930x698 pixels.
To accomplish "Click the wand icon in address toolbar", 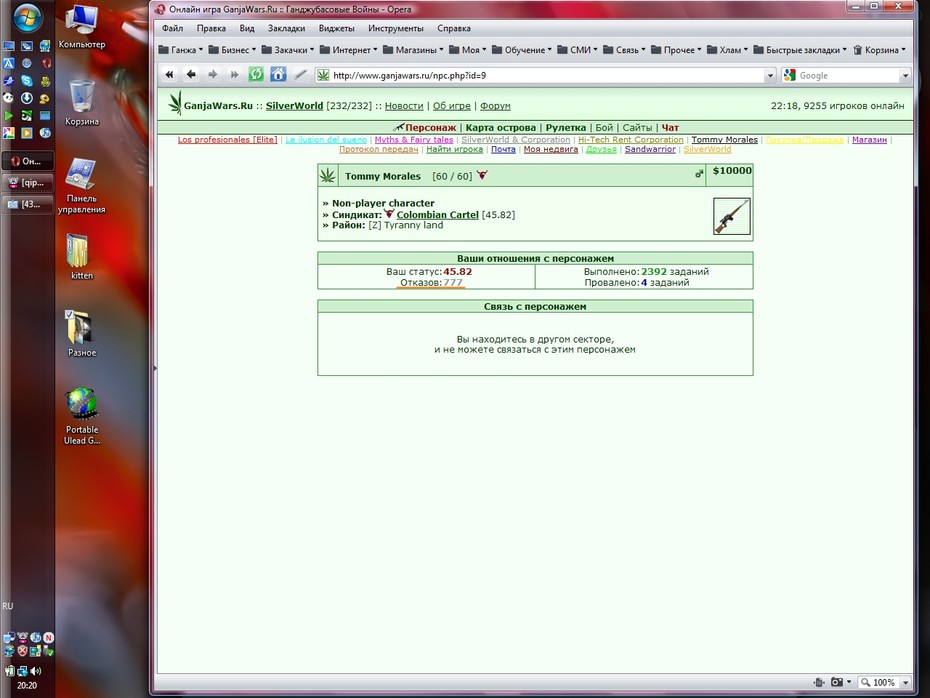I will pos(301,75).
